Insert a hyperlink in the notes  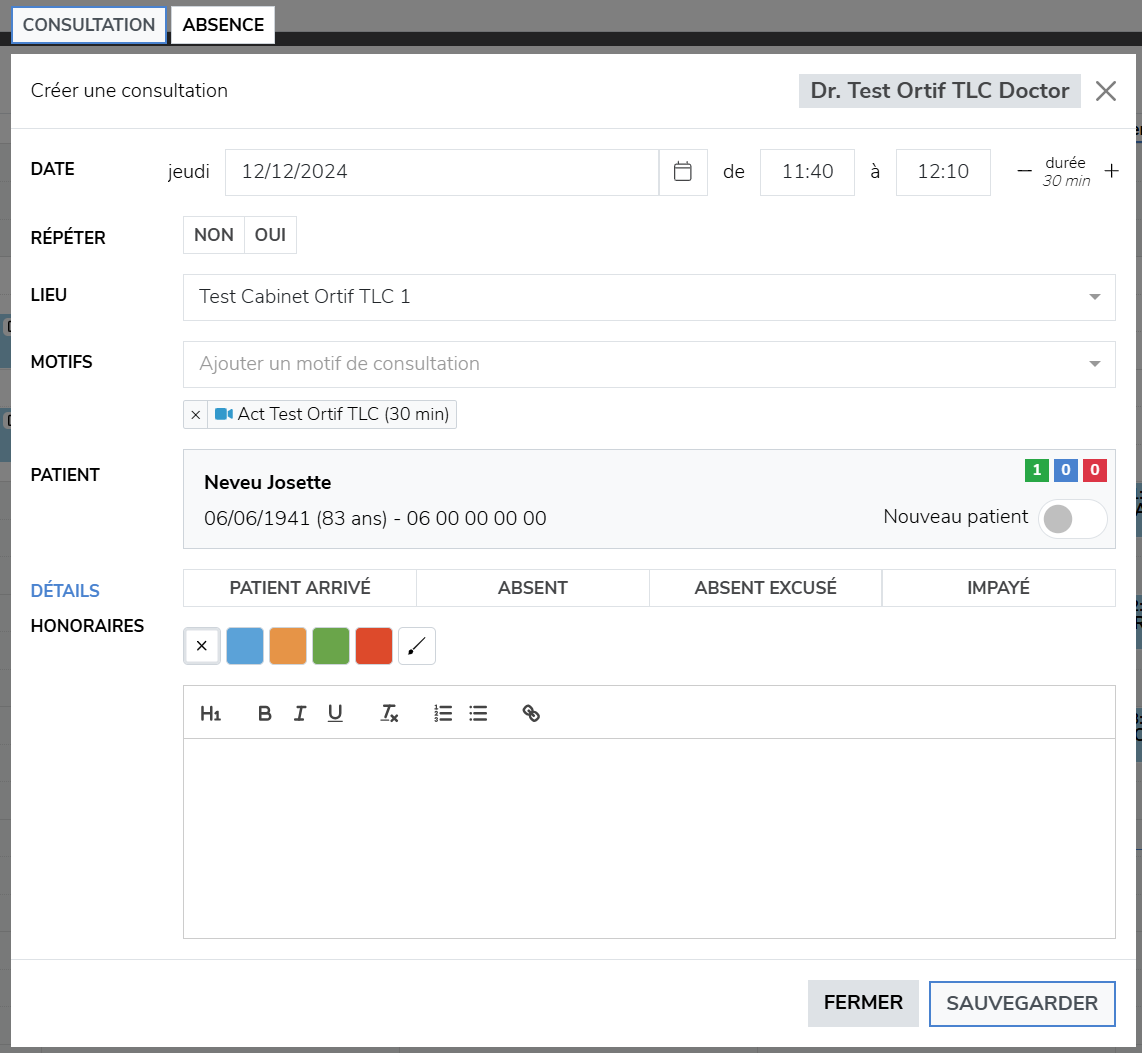tap(531, 714)
